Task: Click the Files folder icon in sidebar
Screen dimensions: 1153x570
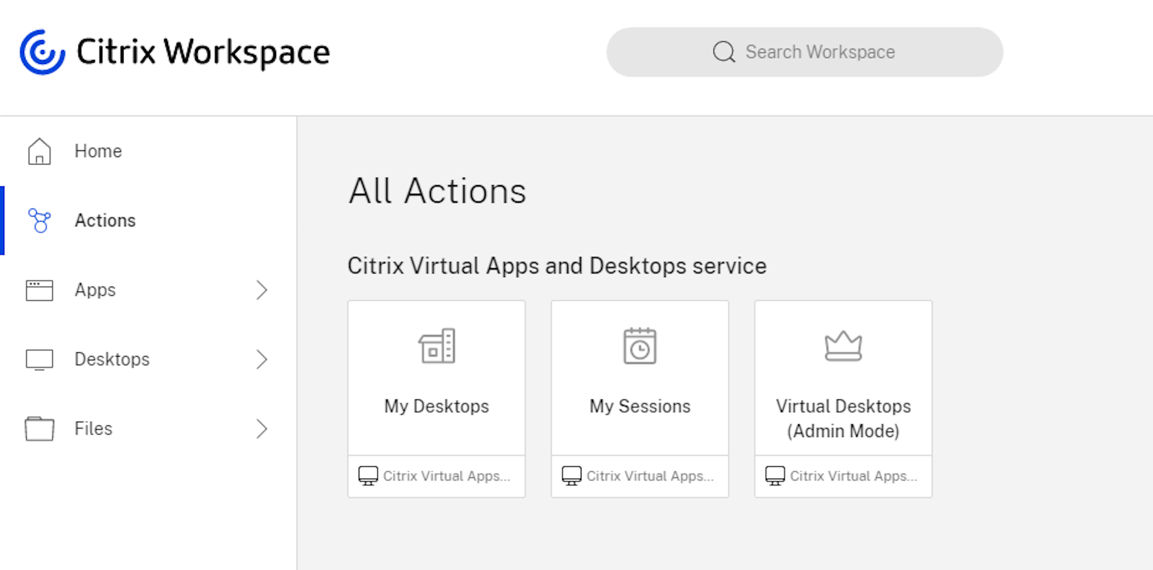Action: [39, 429]
